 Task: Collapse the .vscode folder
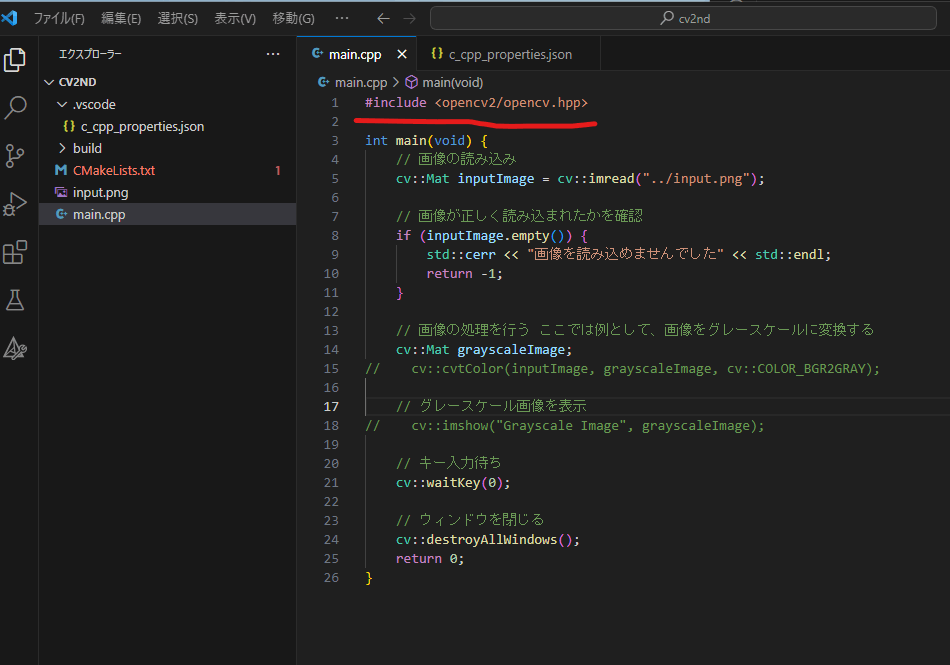(x=62, y=105)
